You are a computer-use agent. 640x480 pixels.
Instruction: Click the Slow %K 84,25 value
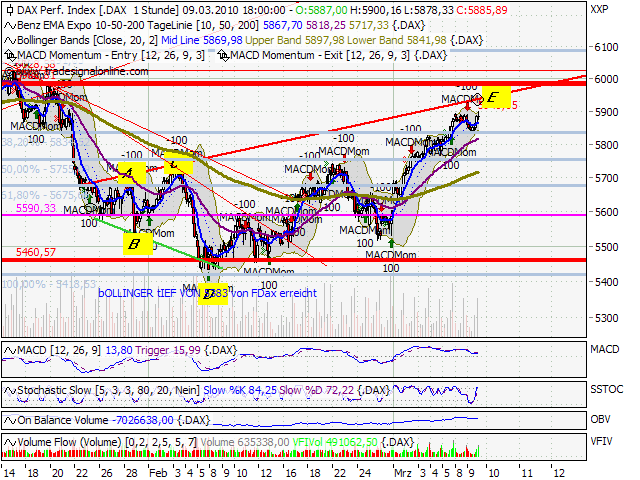(x=240, y=391)
